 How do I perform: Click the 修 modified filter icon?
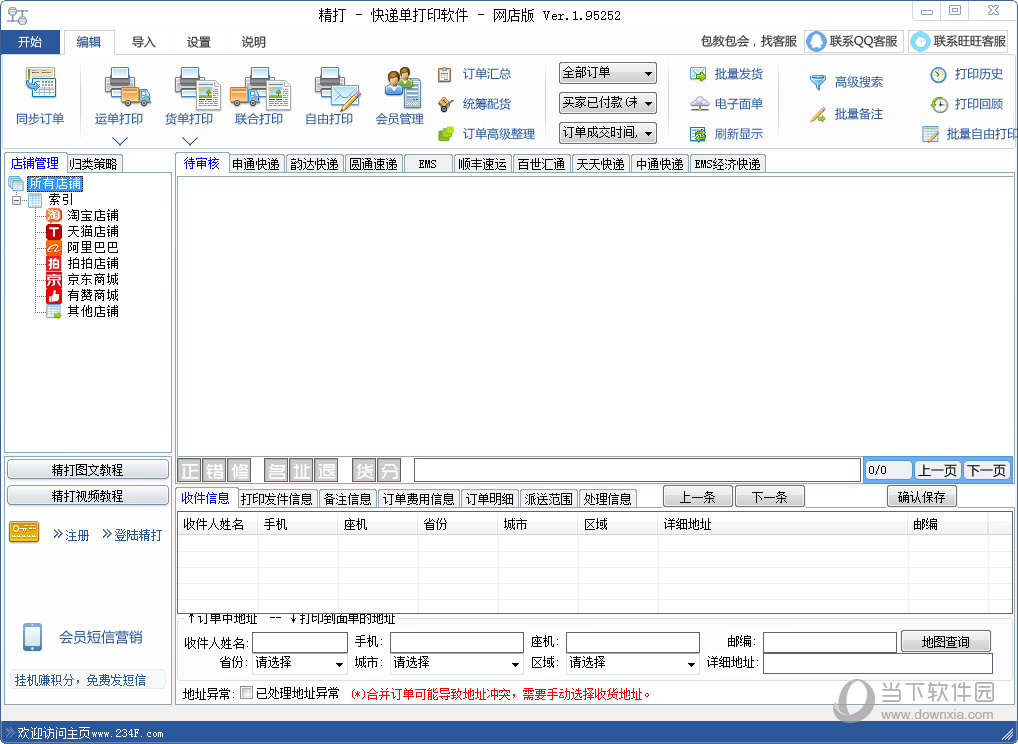point(240,470)
